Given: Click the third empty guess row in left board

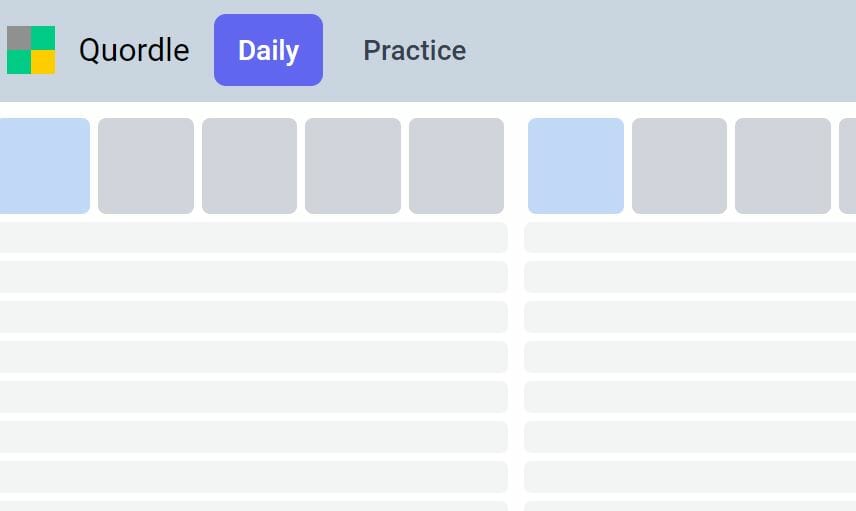Looking at the screenshot, I should pos(254,317).
